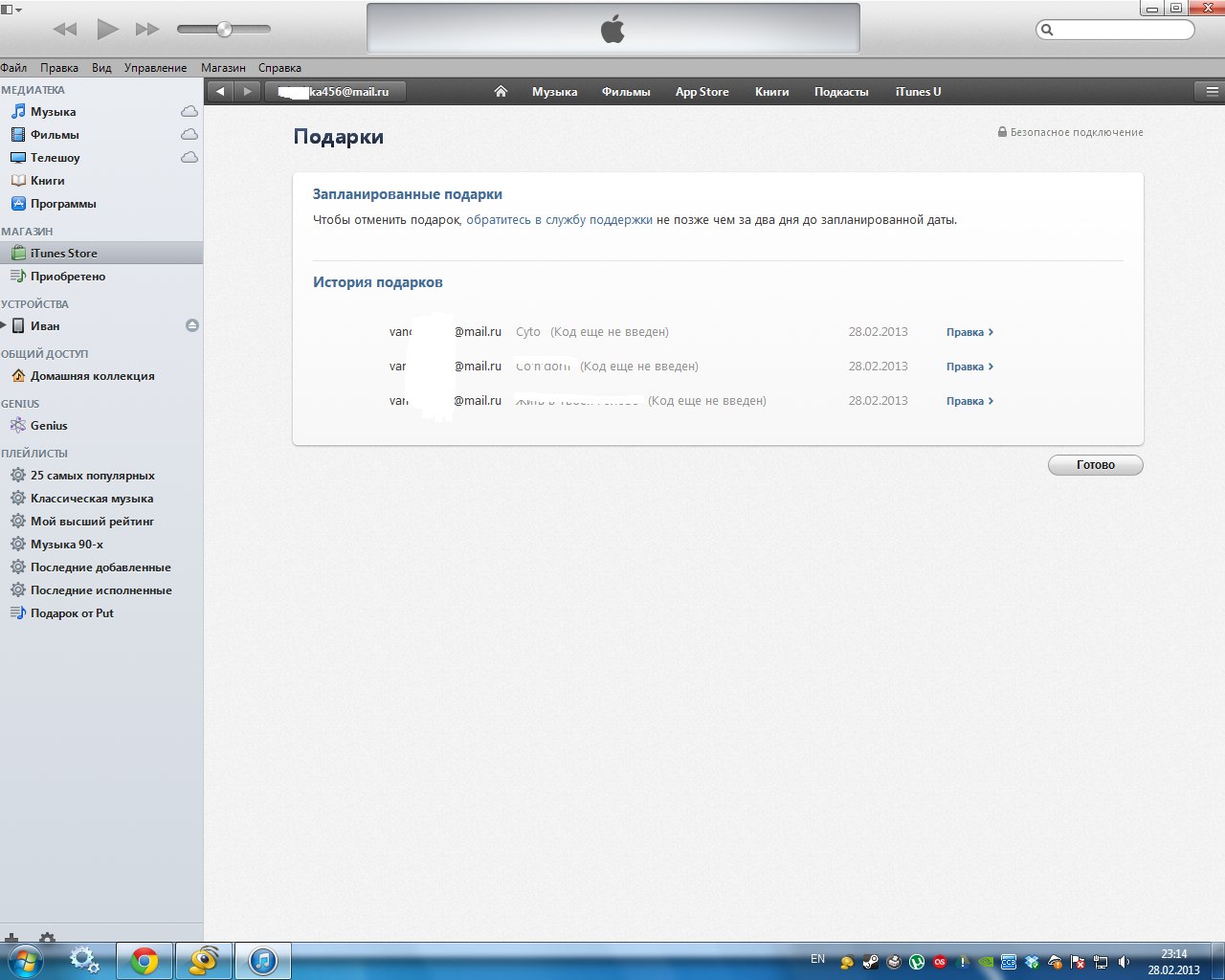This screenshot has width=1225, height=980.
Task: Click the cloud icon next to Музыка
Action: pos(189,112)
